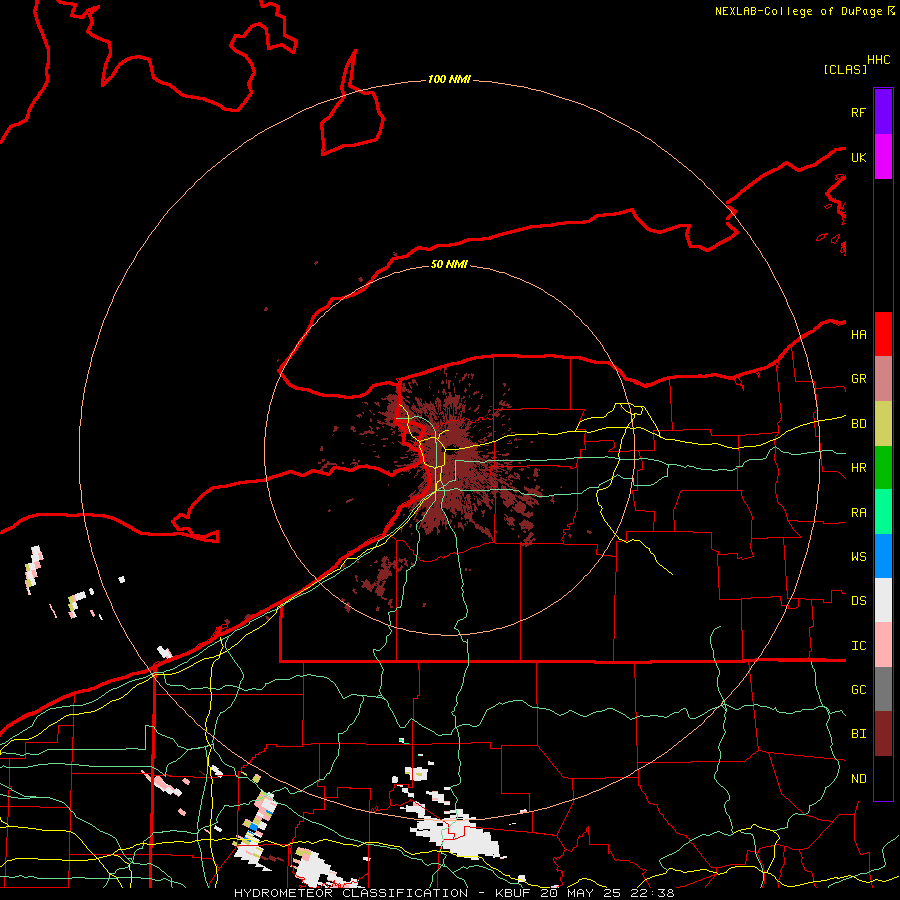Click the 20 MAY 25 date text
This screenshot has height=900, width=900.
click(579, 893)
